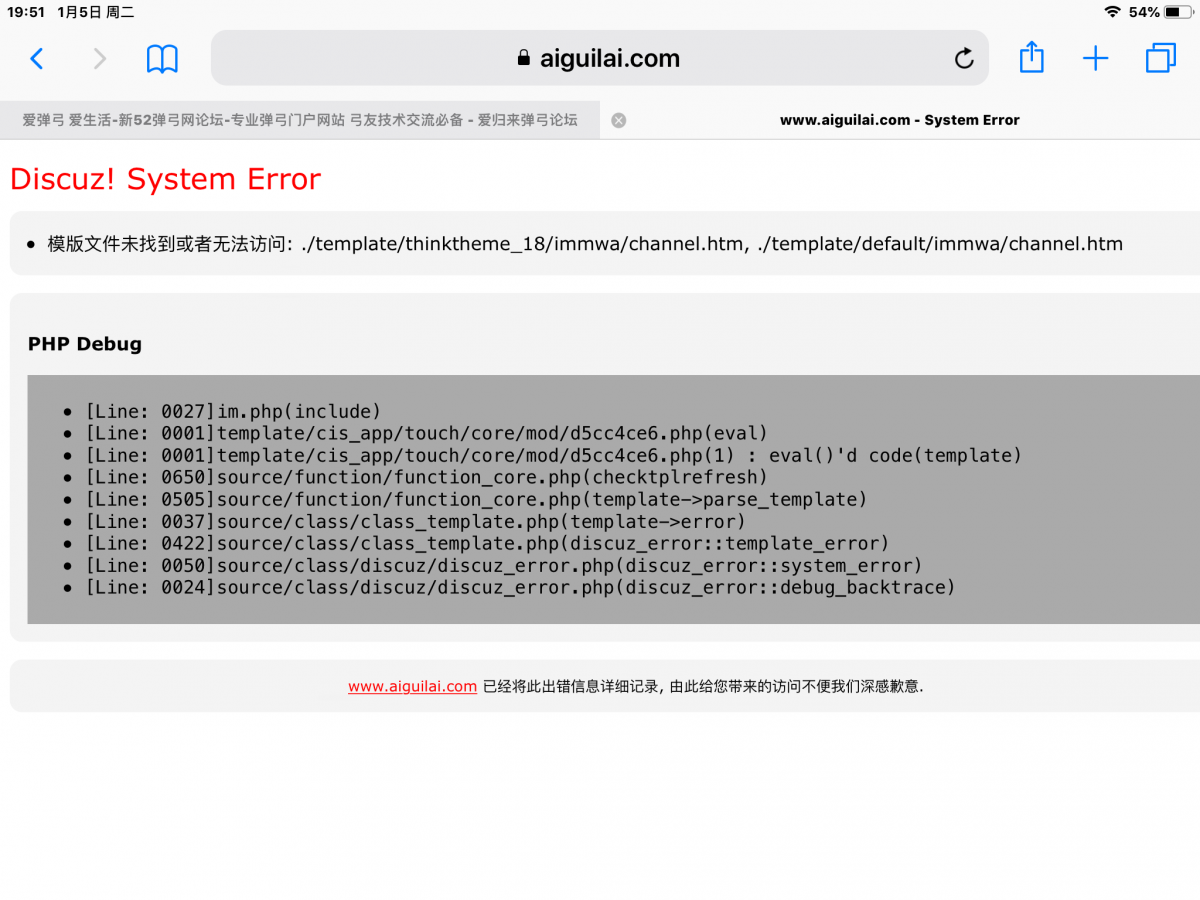The image size is (1200, 900).
Task: Click the d5cc4ce6.php(eval) debug line
Action: (426, 433)
